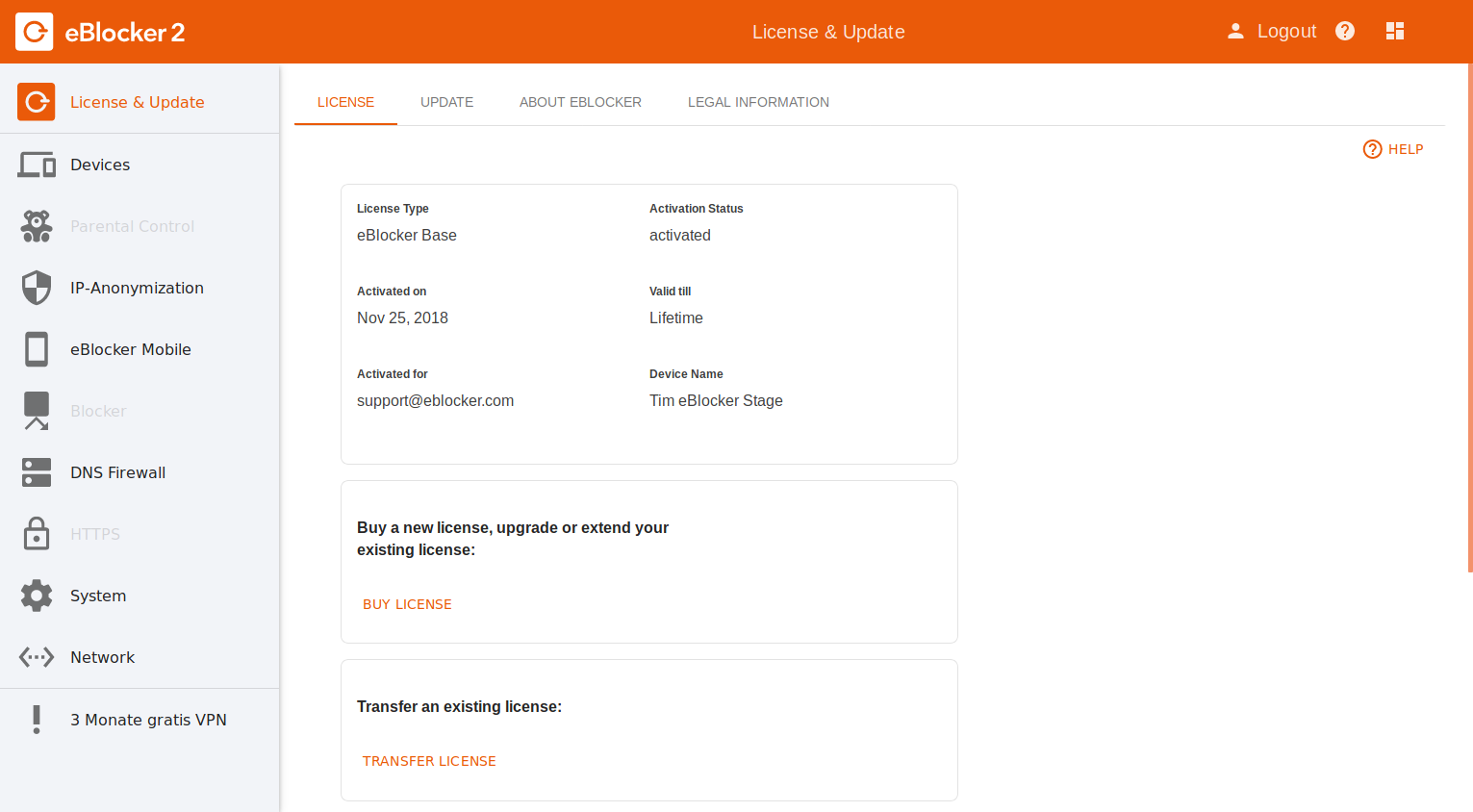Open the header help question mark icon

tap(1345, 32)
